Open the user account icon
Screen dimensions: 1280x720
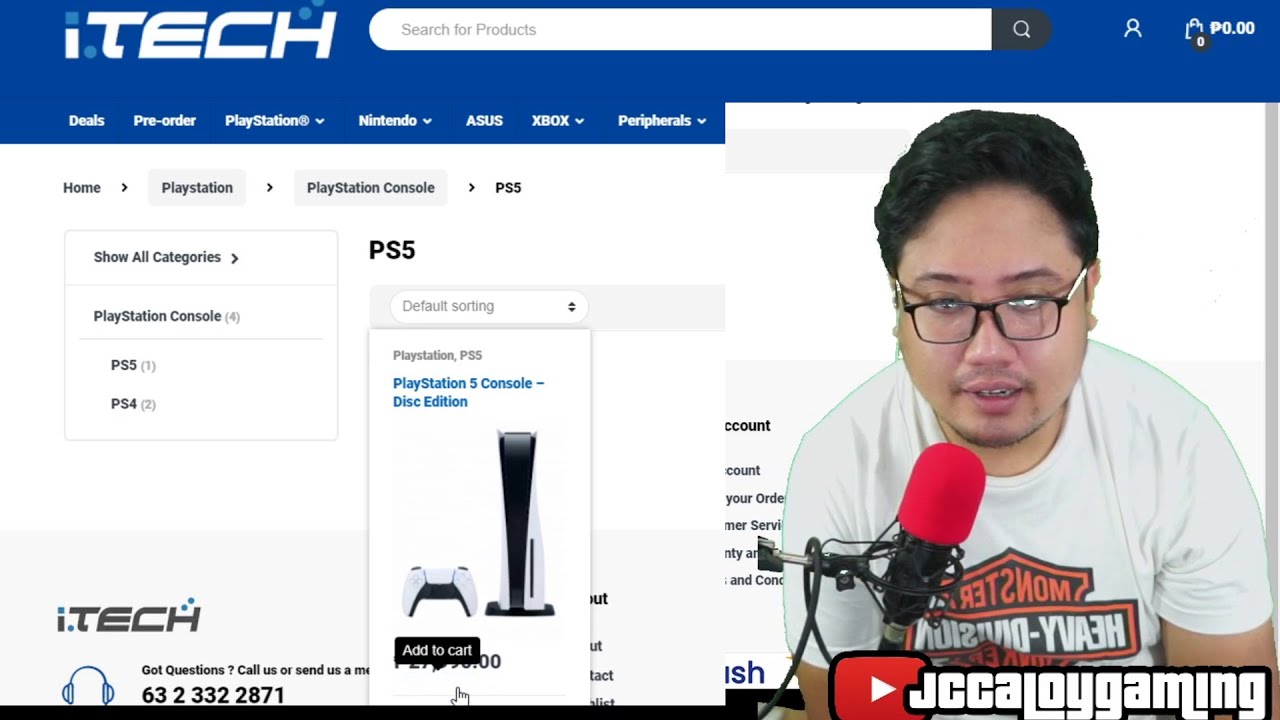(x=1132, y=29)
